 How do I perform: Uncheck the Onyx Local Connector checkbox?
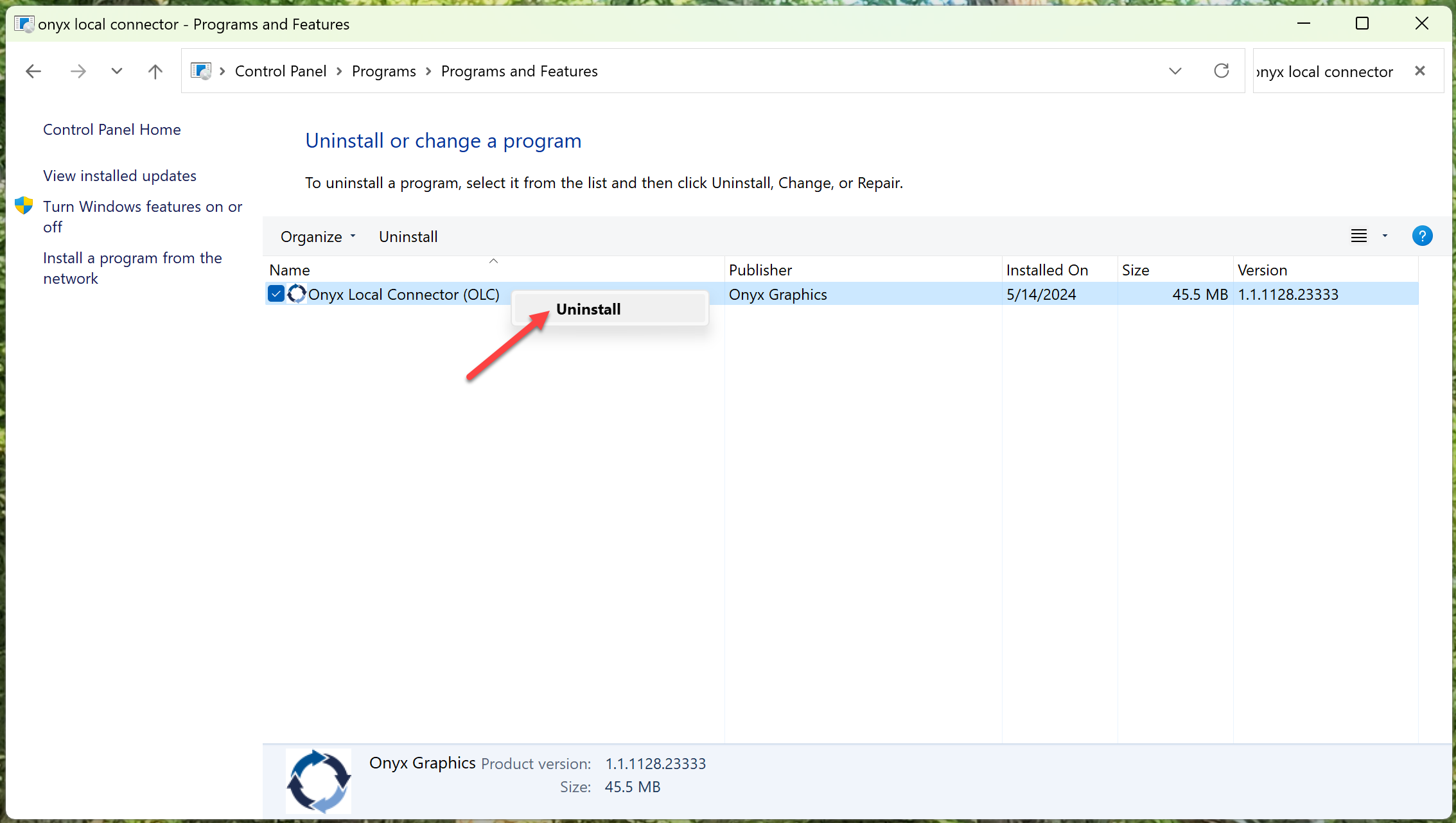[x=276, y=294]
